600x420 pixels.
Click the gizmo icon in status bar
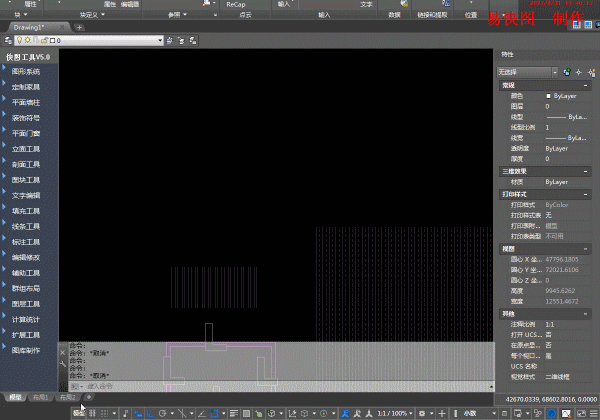pyautogui.click(x=324, y=413)
